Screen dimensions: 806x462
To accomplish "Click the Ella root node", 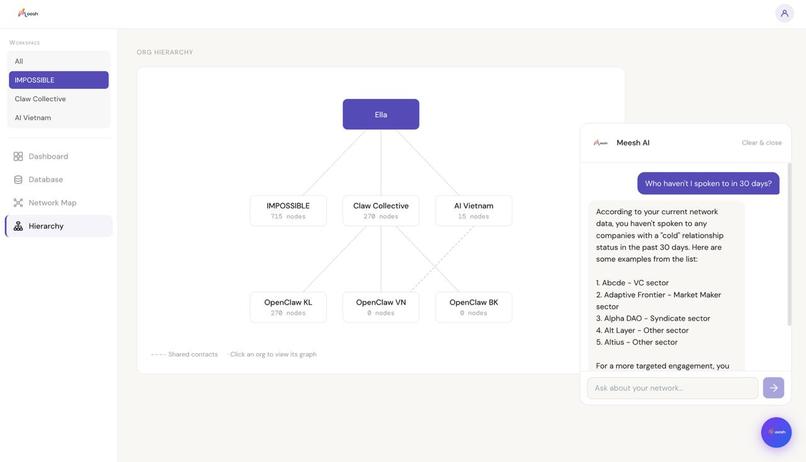I will pos(381,115).
